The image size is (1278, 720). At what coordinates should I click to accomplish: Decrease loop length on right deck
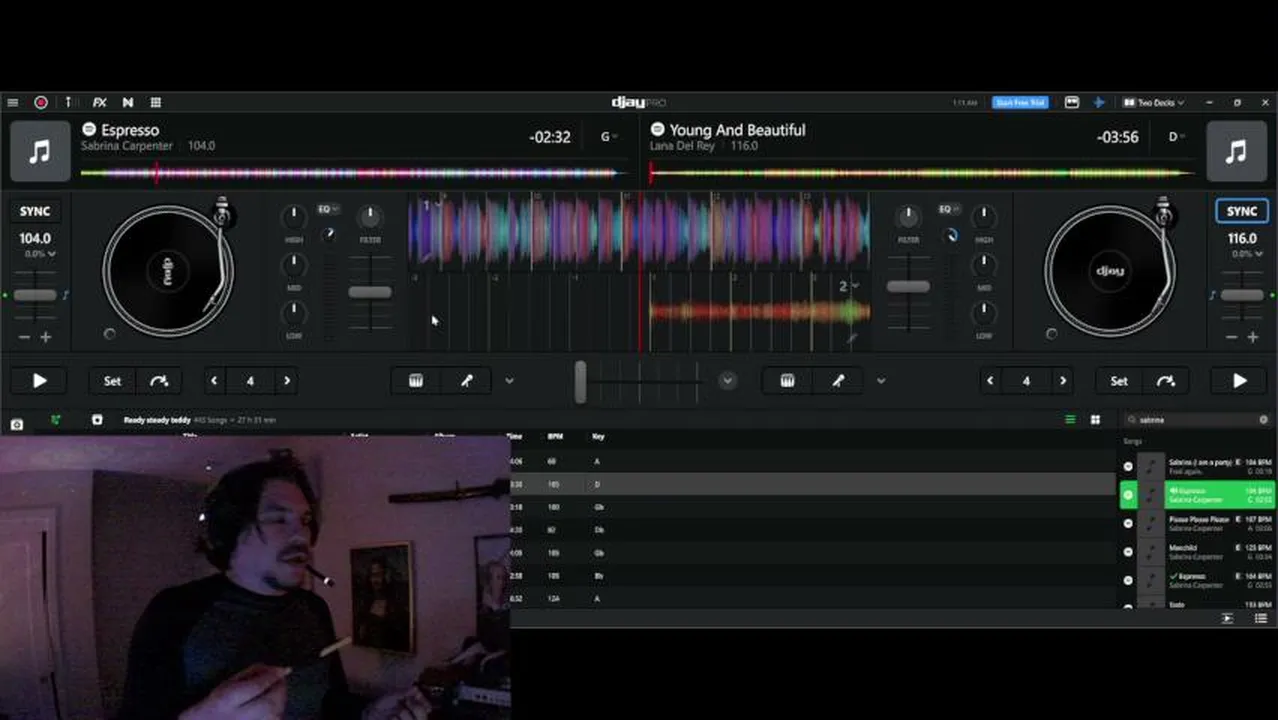pyautogui.click(x=990, y=381)
